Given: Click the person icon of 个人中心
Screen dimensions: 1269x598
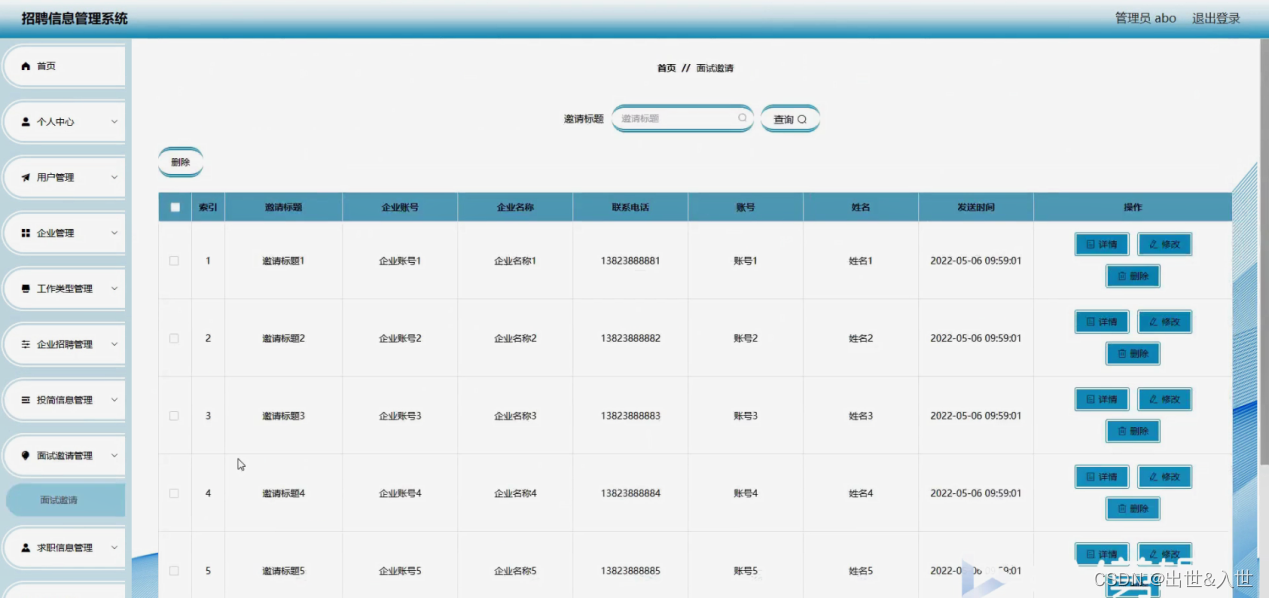Looking at the screenshot, I should [27, 122].
